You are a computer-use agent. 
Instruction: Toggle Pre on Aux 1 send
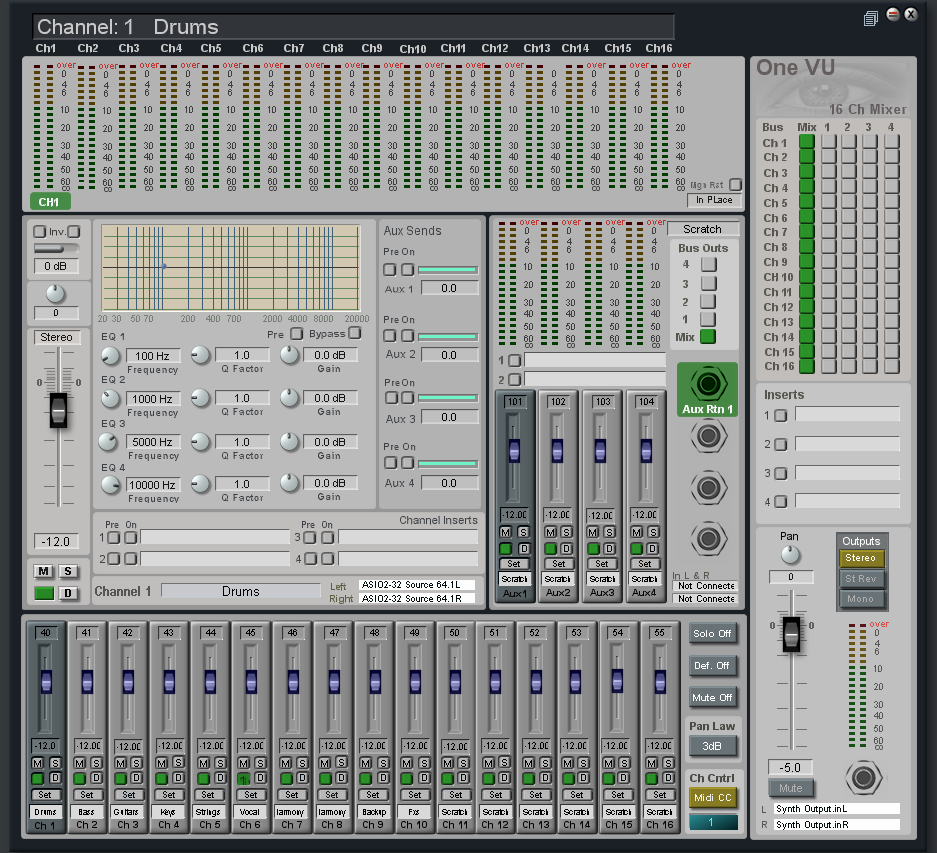389,270
